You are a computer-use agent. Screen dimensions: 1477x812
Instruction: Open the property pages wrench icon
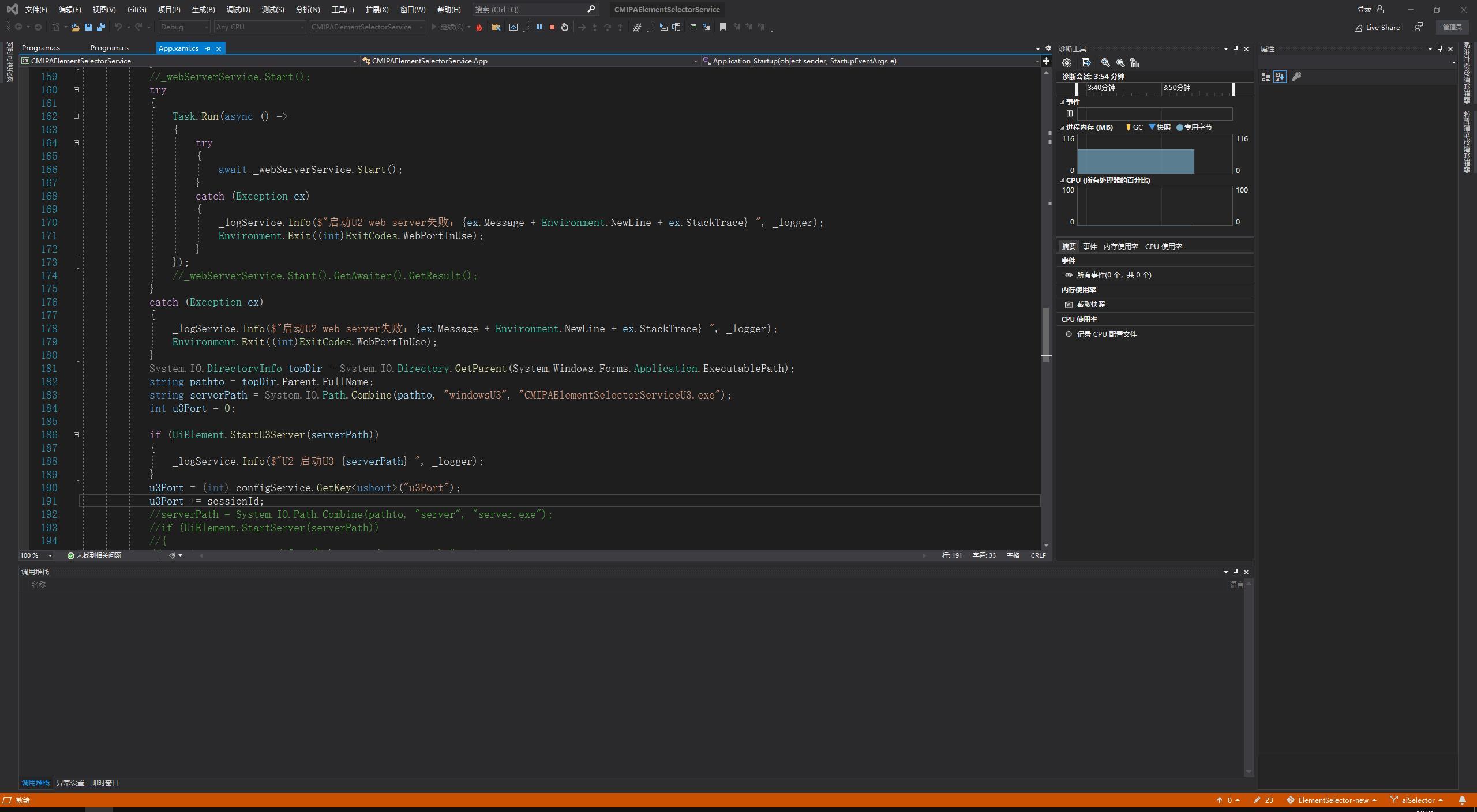[x=1296, y=77]
